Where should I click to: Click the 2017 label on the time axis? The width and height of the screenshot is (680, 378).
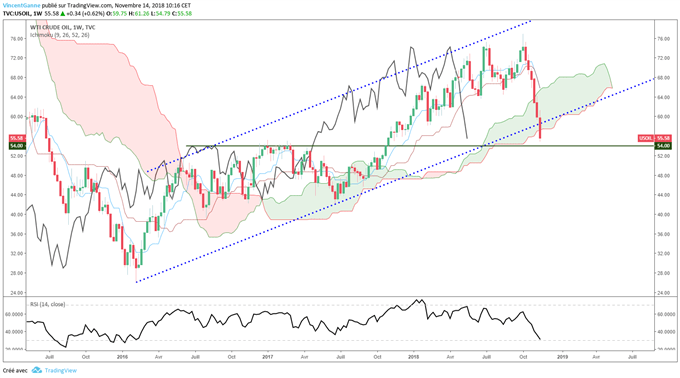pyautogui.click(x=268, y=357)
